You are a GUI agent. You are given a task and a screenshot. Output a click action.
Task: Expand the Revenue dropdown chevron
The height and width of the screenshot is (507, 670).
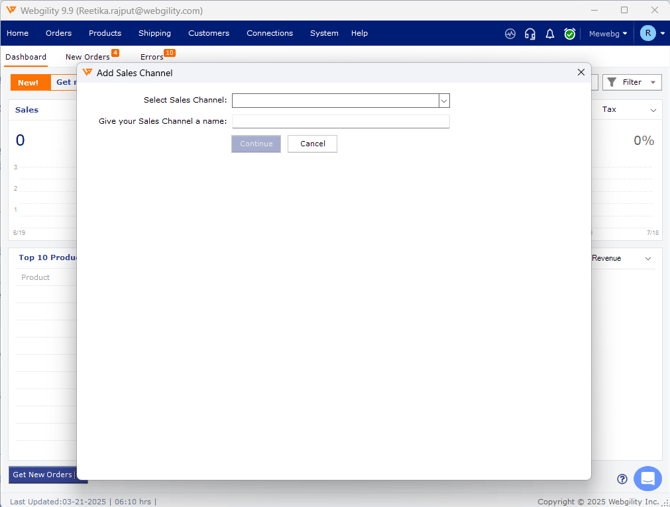tap(648, 258)
